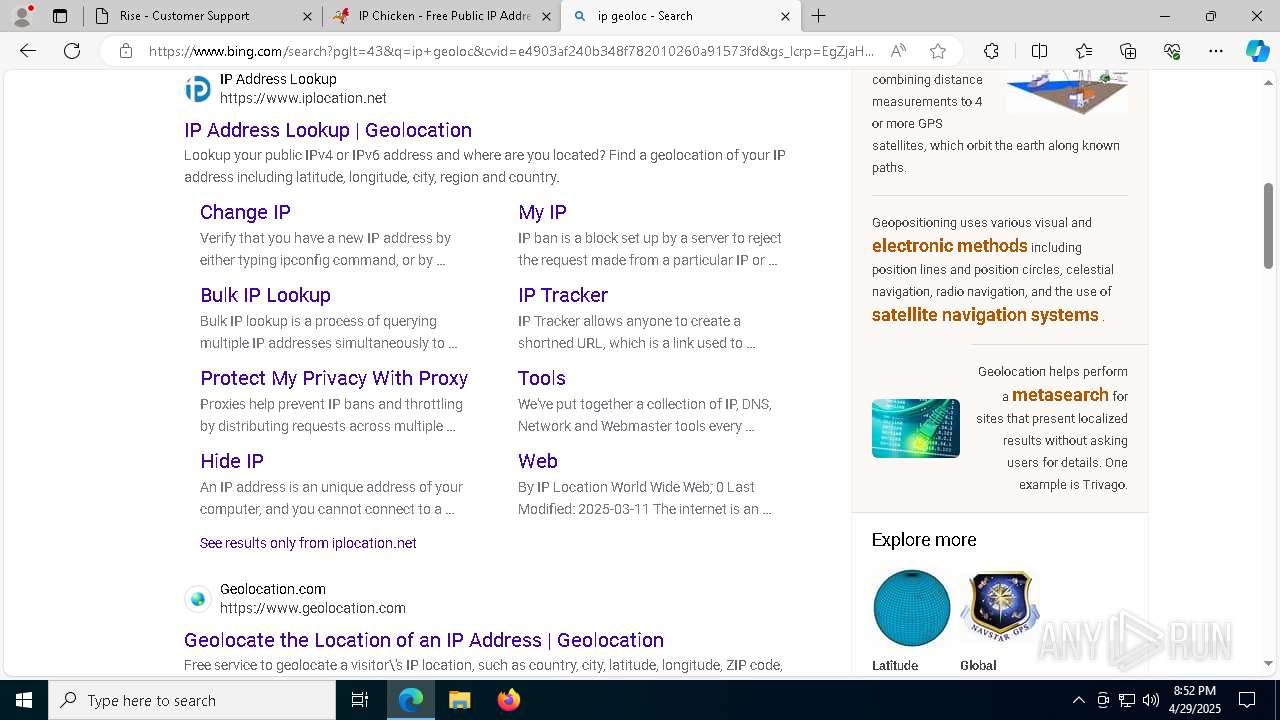
Task: Open the metasearch data thumbnail image
Action: click(916, 428)
